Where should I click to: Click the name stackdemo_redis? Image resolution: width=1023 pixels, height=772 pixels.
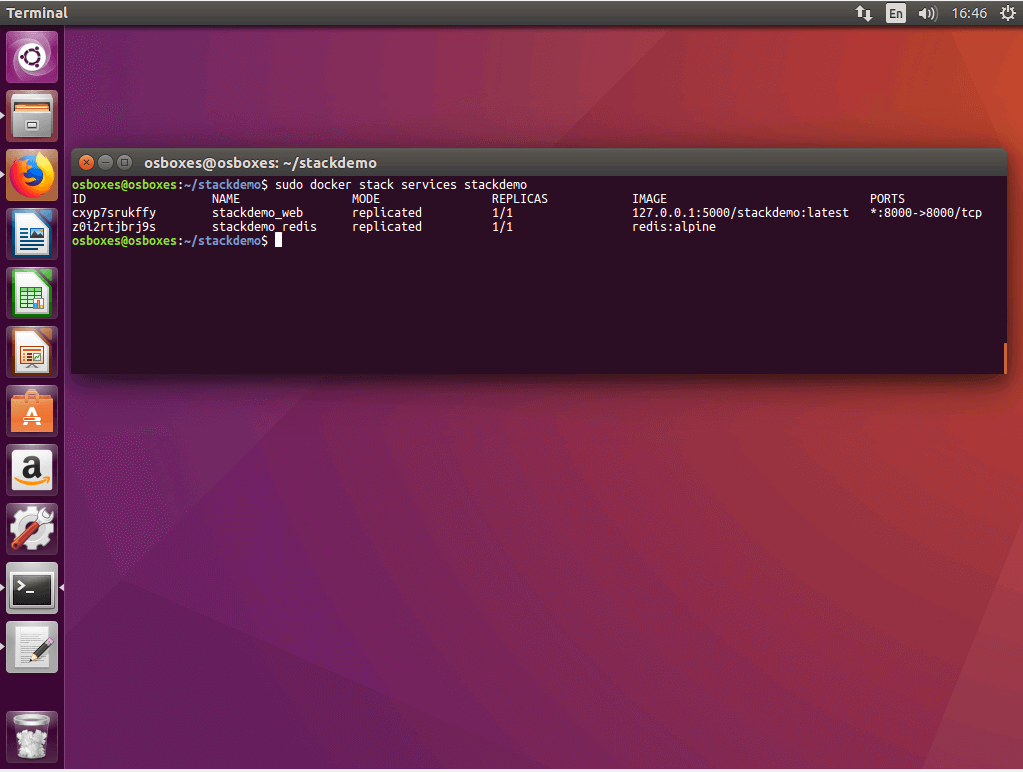click(x=264, y=226)
